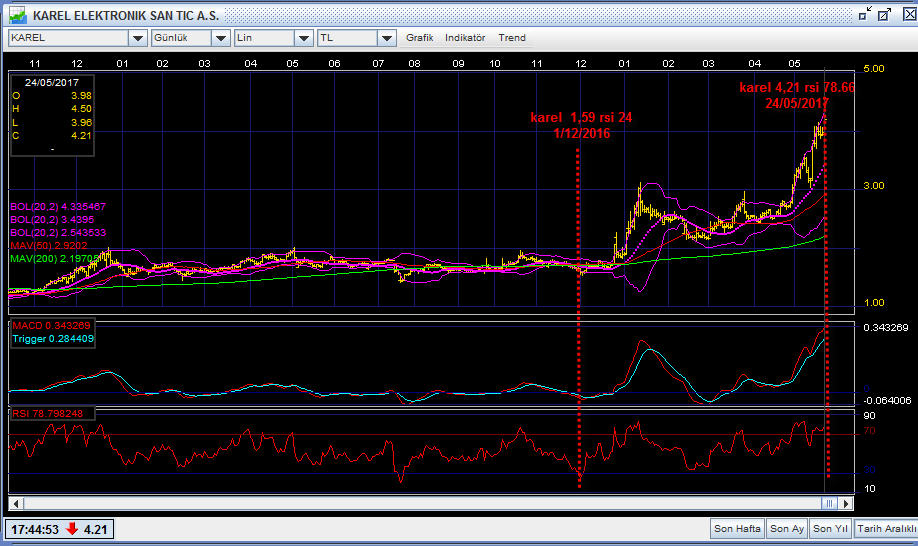Image resolution: width=918 pixels, height=546 pixels.
Task: Click the maximize window icon
Action: pyautogui.click(x=884, y=14)
